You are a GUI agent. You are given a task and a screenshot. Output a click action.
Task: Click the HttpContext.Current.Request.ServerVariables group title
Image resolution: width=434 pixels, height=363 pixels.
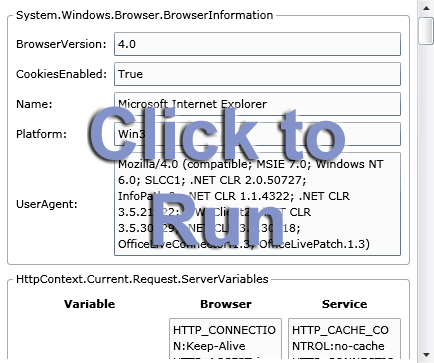pos(142,279)
